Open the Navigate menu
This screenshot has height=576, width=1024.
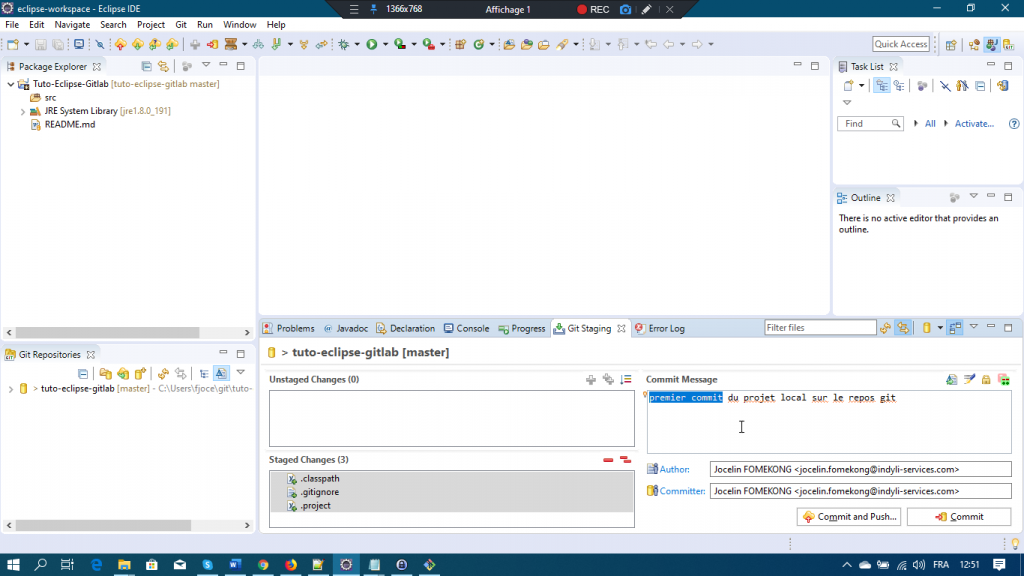click(x=72, y=25)
